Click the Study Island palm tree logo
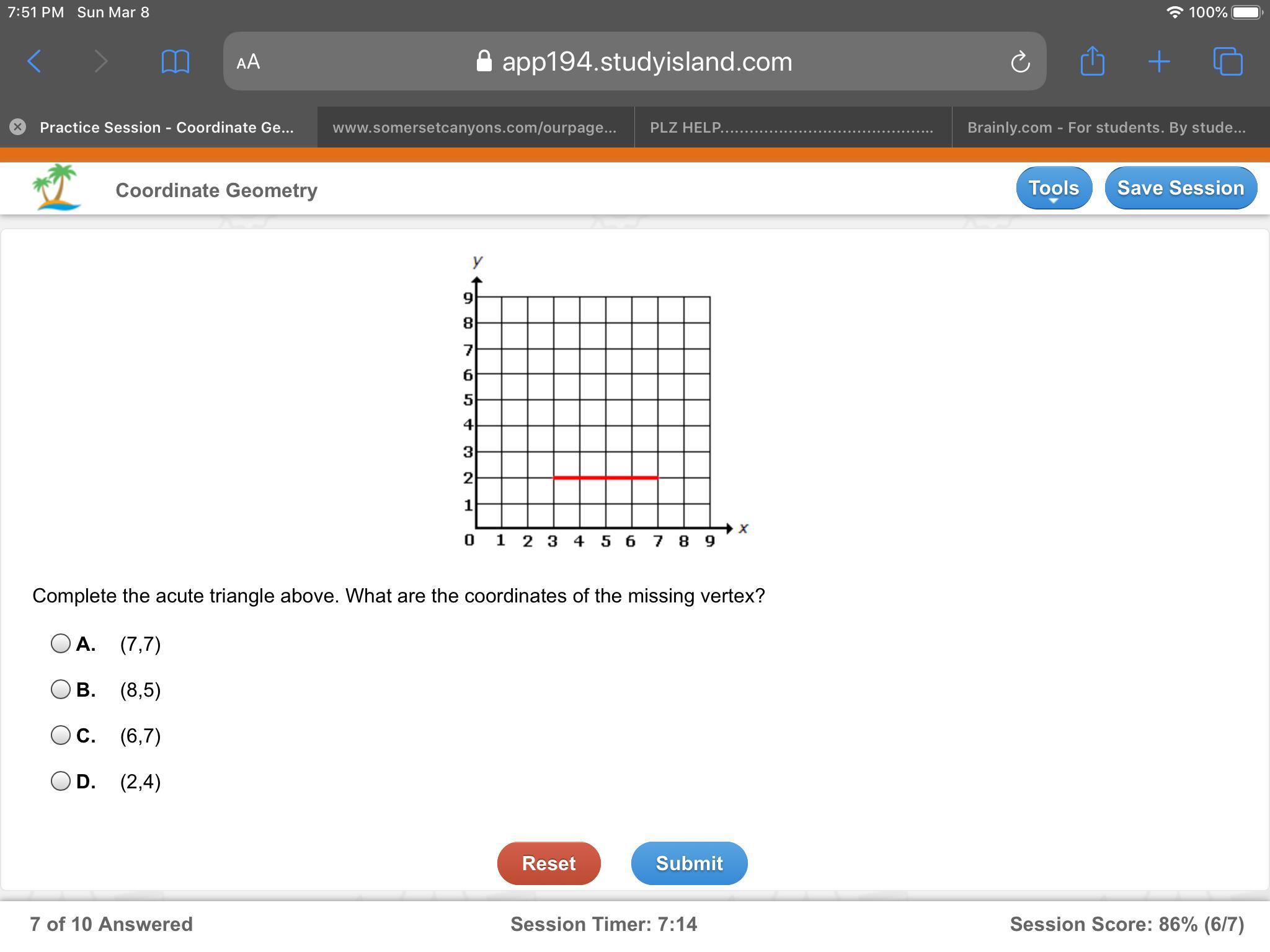The width and height of the screenshot is (1270, 952). [56, 187]
